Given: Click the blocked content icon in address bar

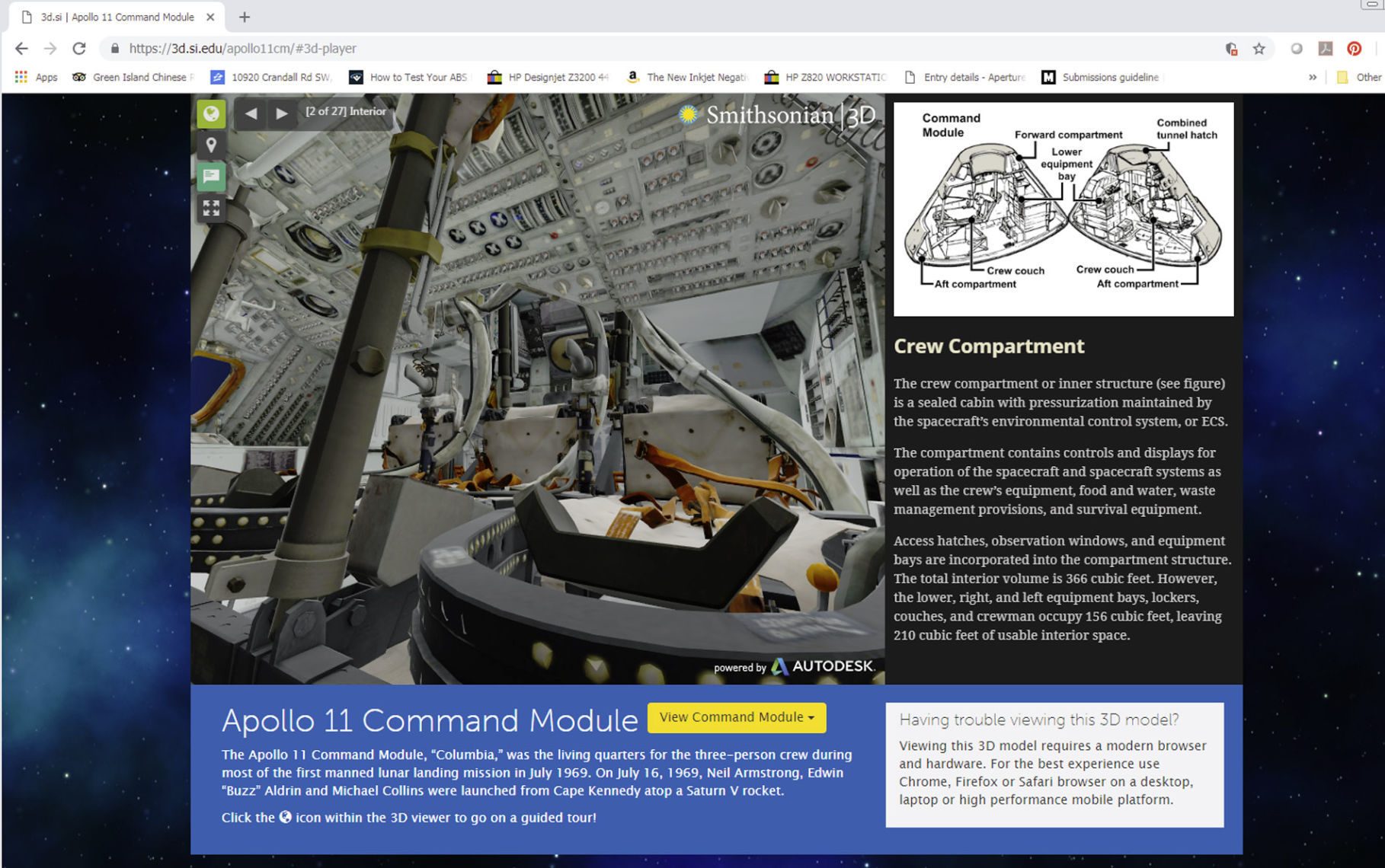Looking at the screenshot, I should click(1231, 49).
